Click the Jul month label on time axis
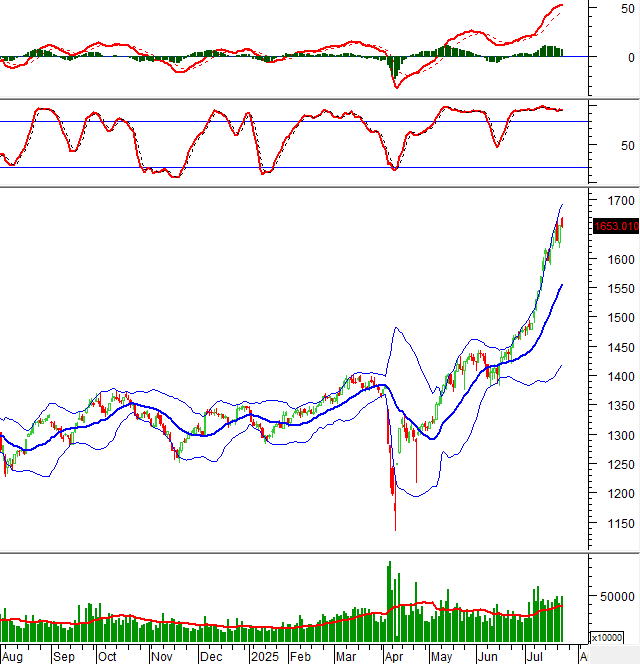 534,657
